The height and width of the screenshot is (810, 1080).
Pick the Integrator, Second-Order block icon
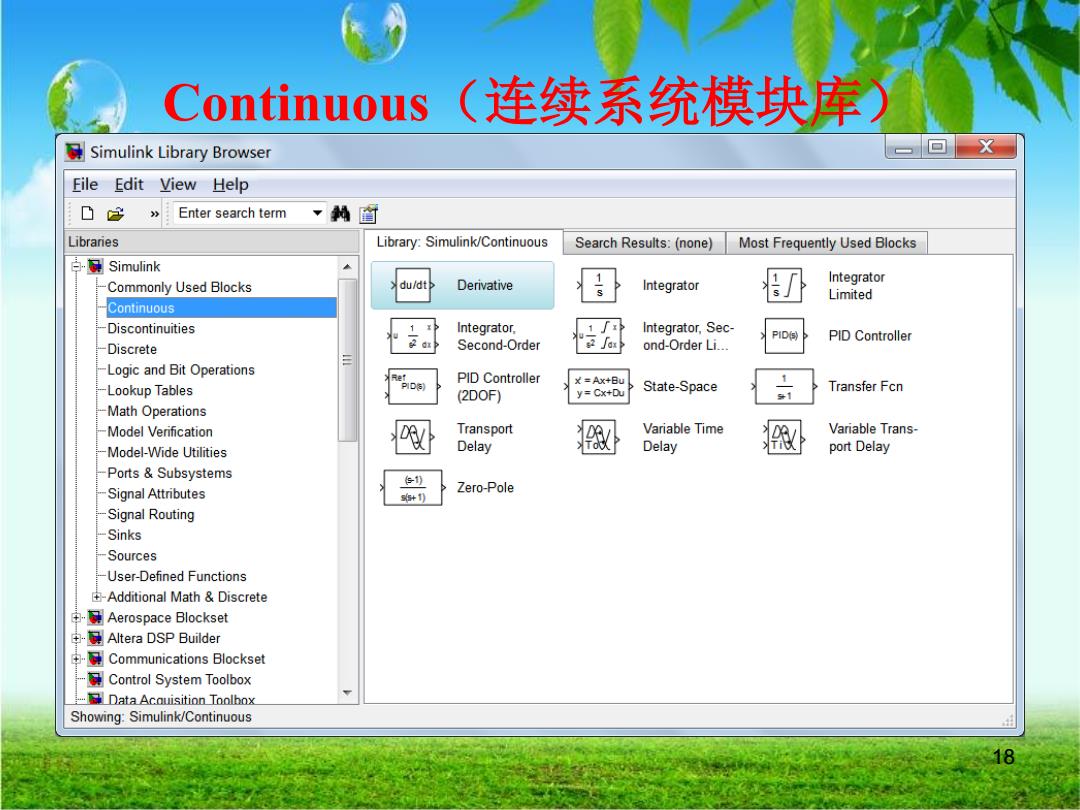413,335
